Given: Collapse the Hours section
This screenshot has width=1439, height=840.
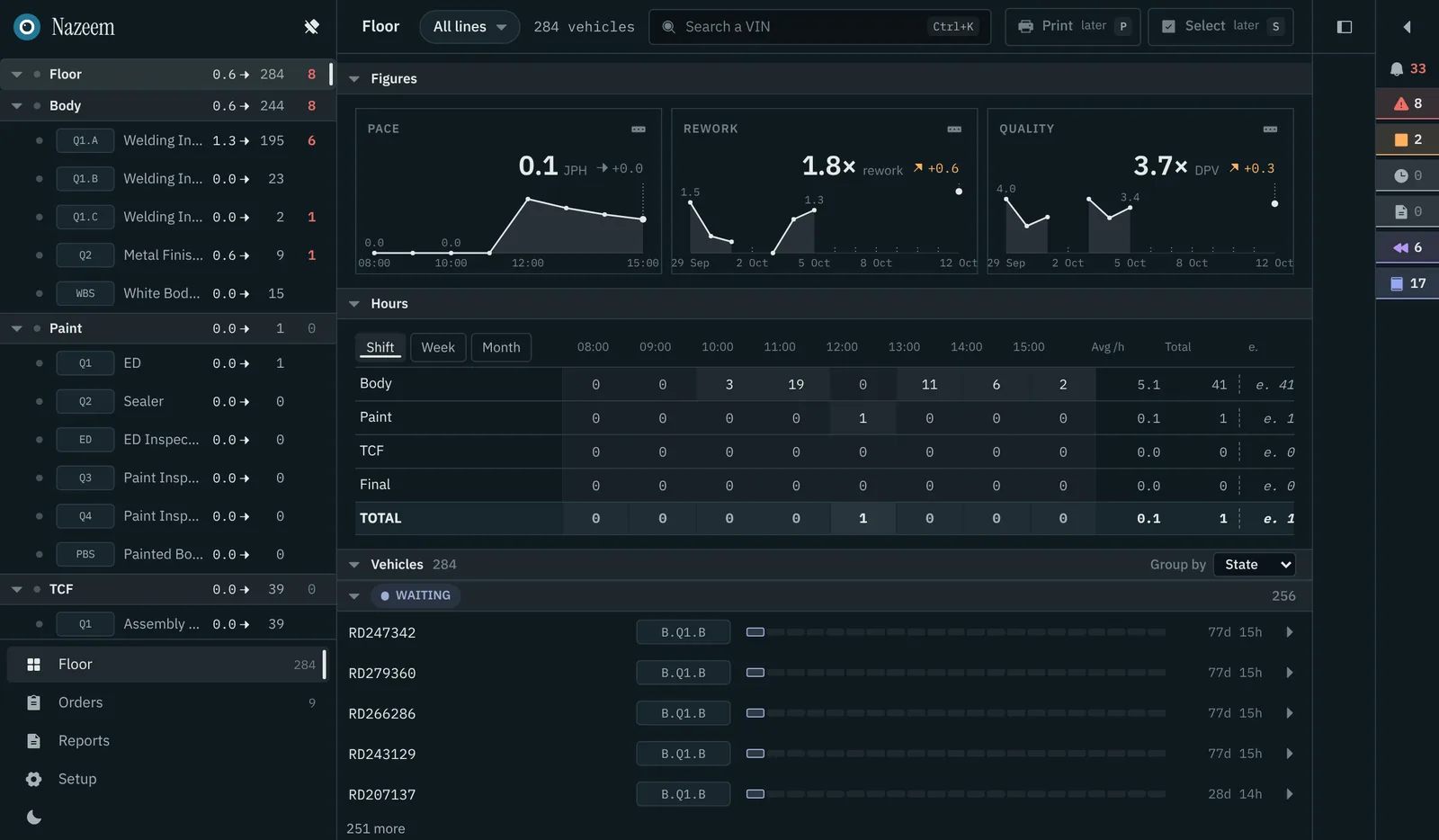Looking at the screenshot, I should pos(354,304).
